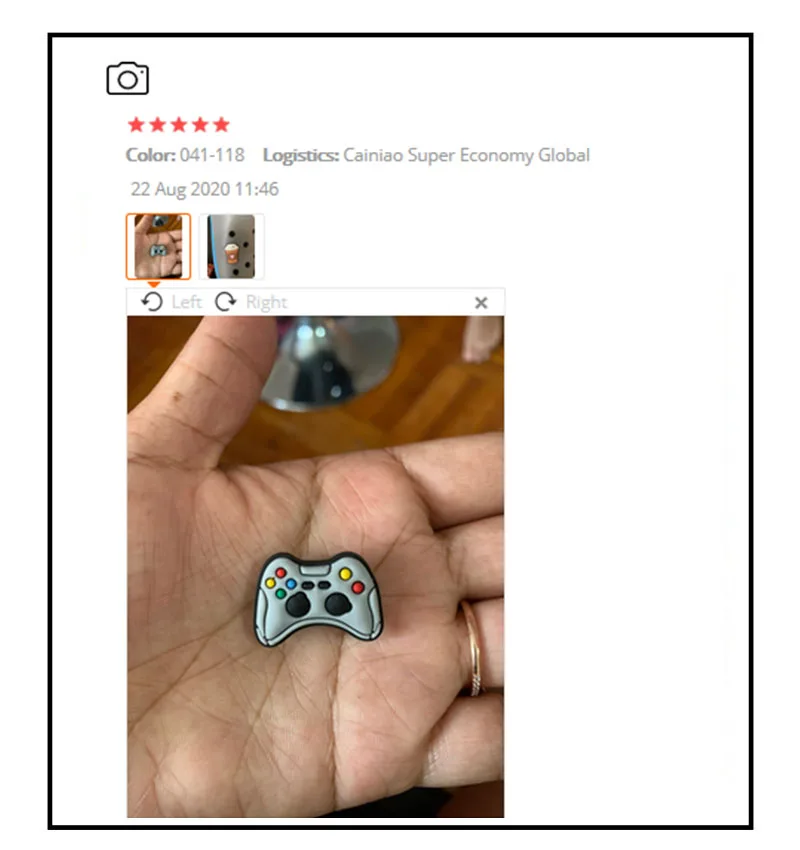Click the first red rating star

click(136, 125)
